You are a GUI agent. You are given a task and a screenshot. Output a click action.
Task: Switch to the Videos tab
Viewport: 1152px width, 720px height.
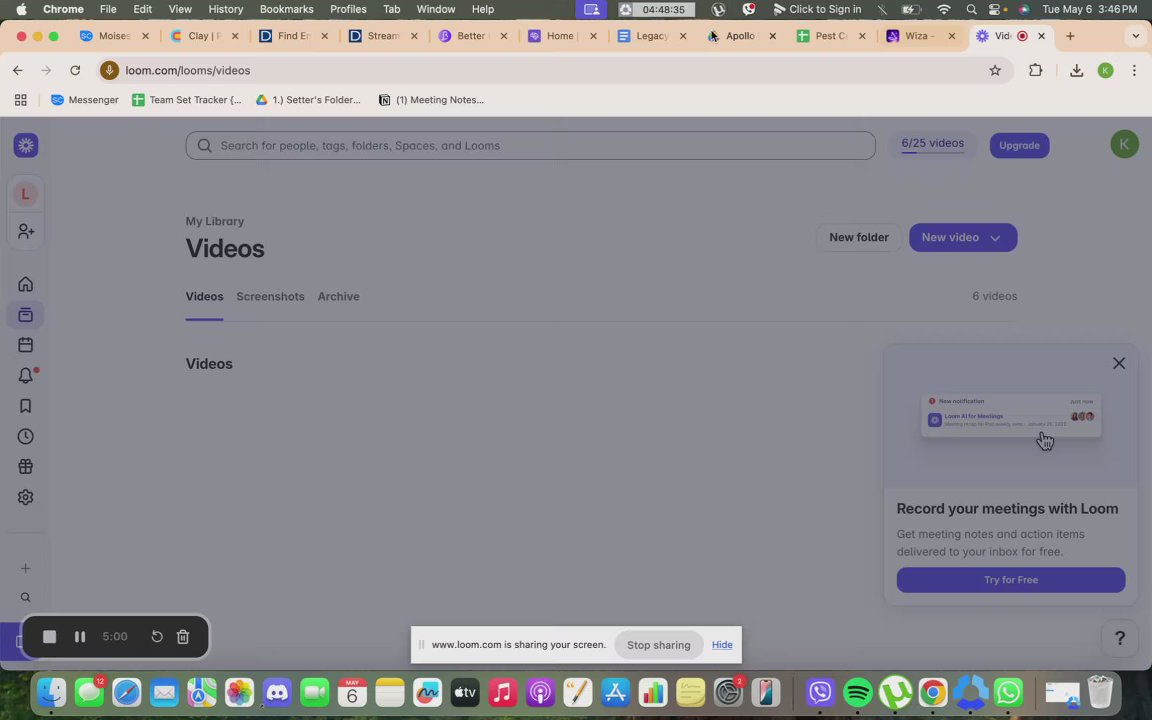click(204, 297)
